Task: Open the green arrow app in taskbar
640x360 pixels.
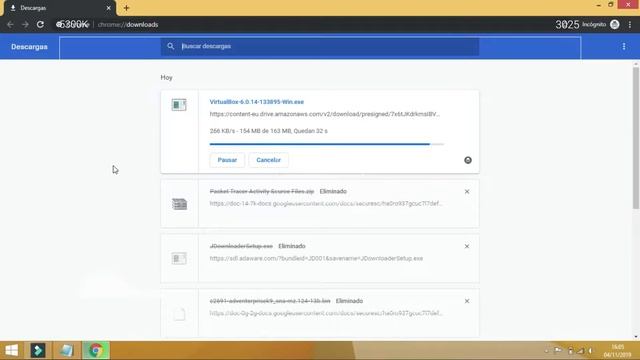Action: tap(38, 350)
